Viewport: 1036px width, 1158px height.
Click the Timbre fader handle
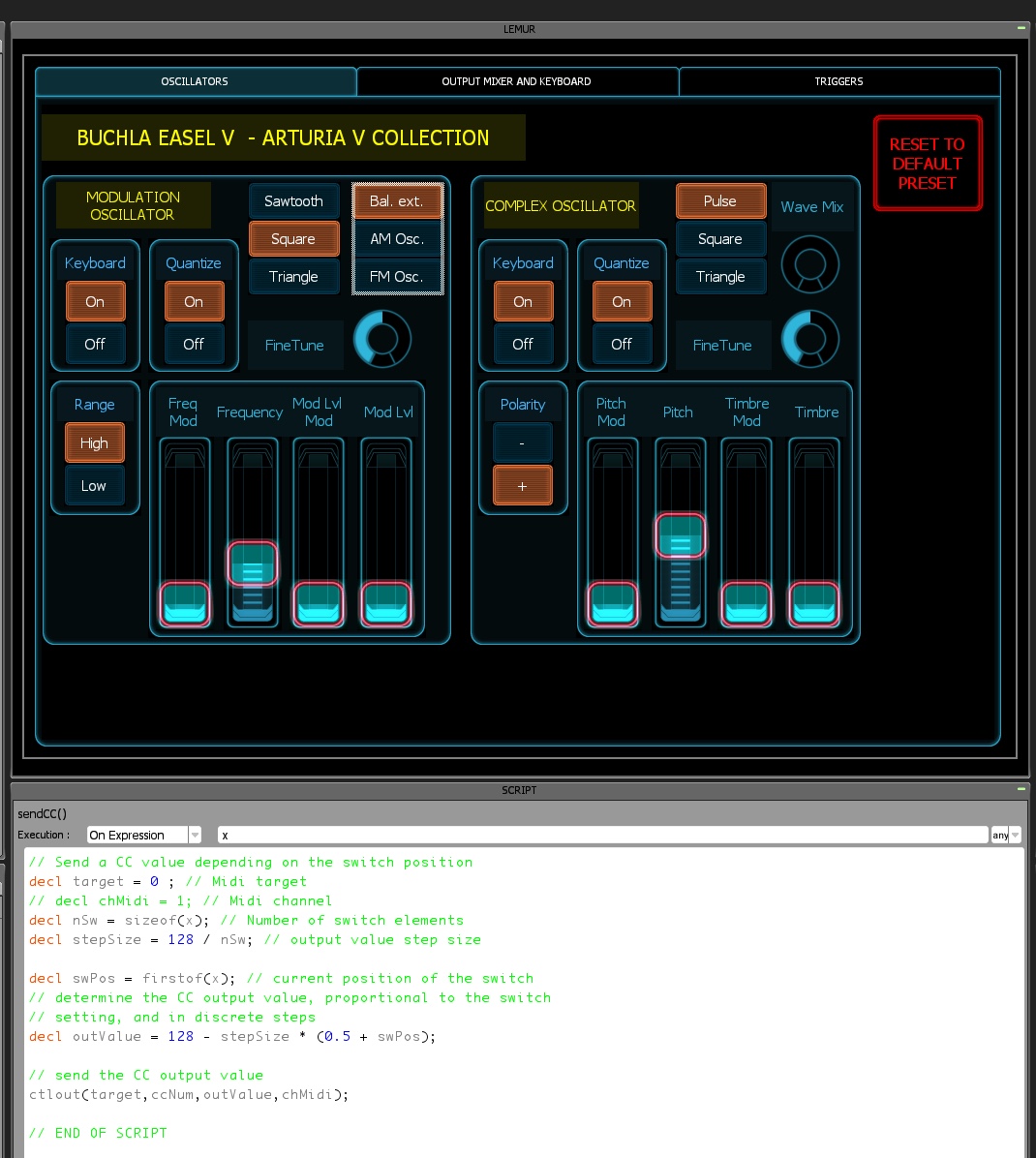(x=814, y=603)
